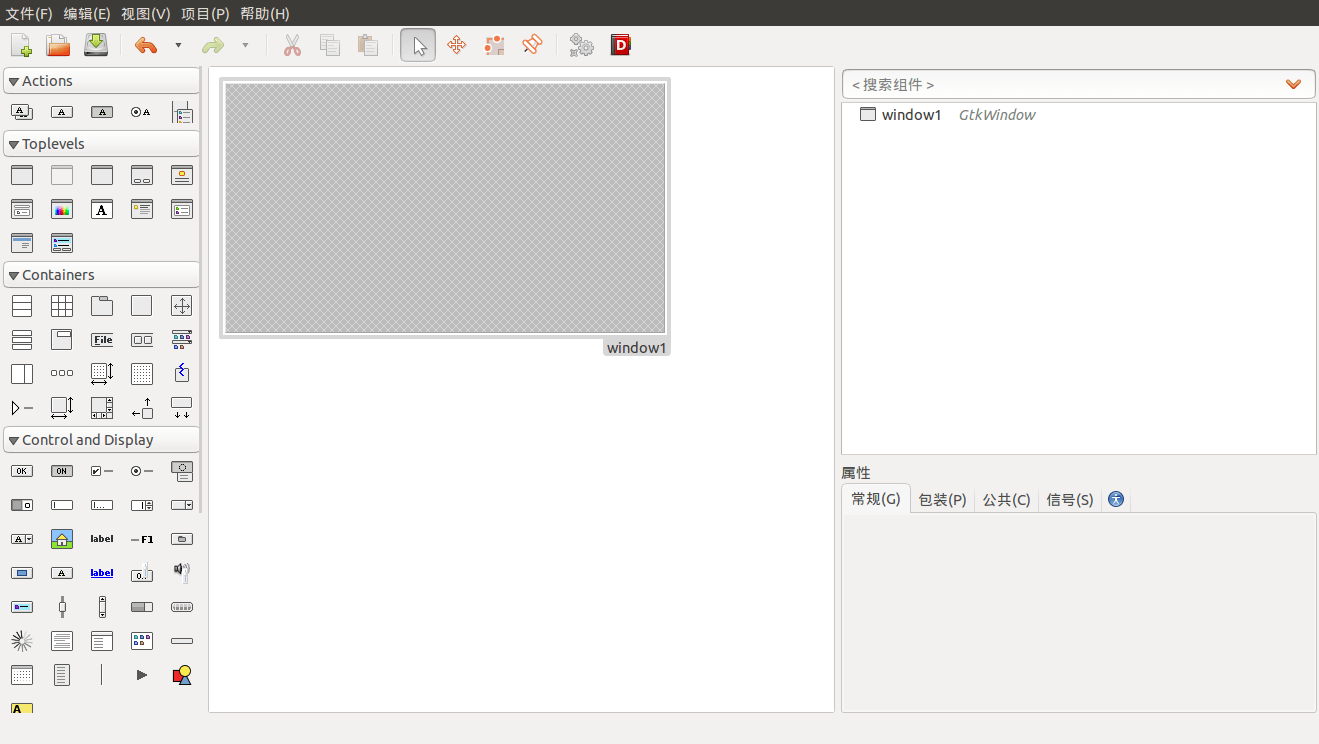Screen dimensions: 1319x744
Task: Switch to the 信号(S) properties tab
Action: [x=1069, y=499]
